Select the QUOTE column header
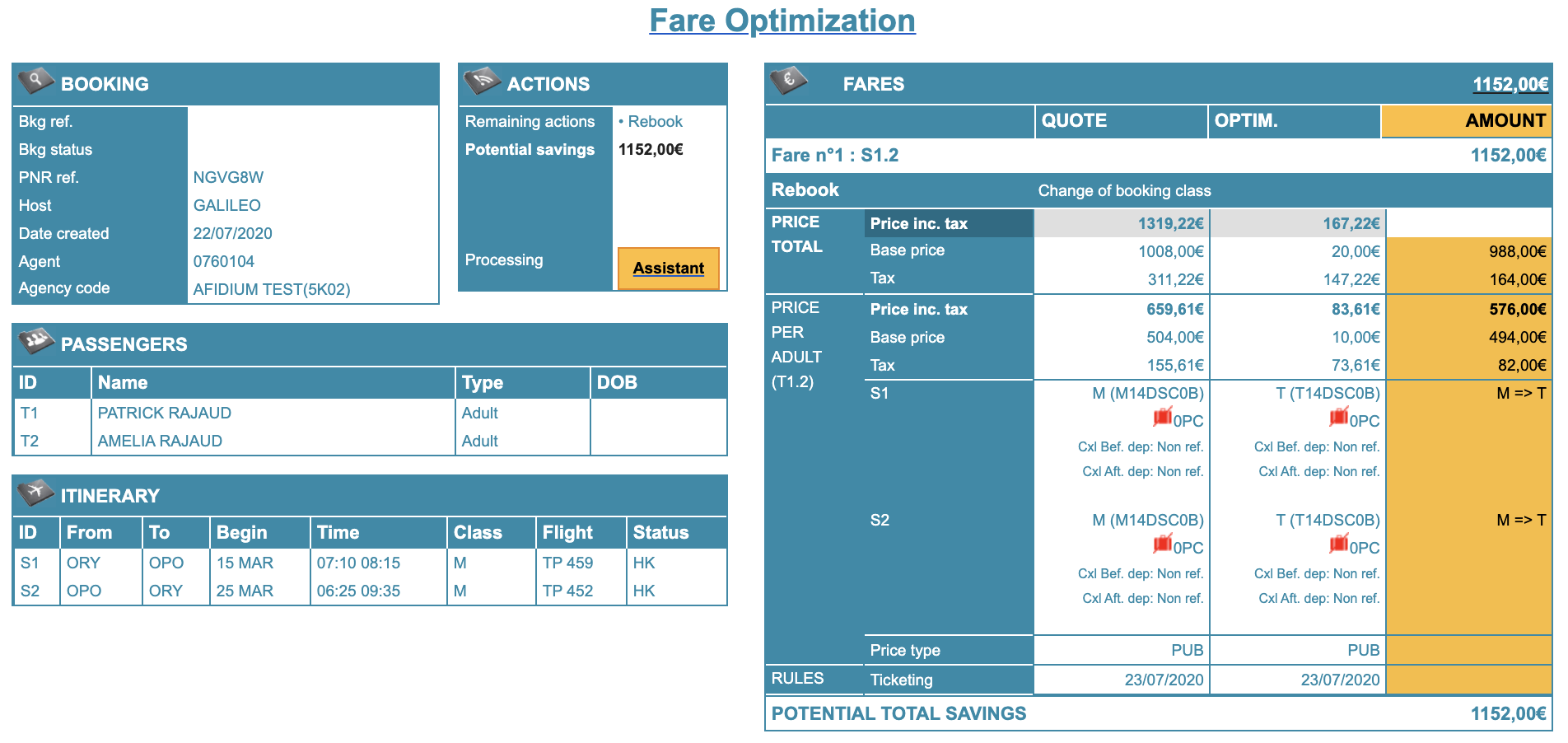1568x743 pixels. pos(1074,121)
